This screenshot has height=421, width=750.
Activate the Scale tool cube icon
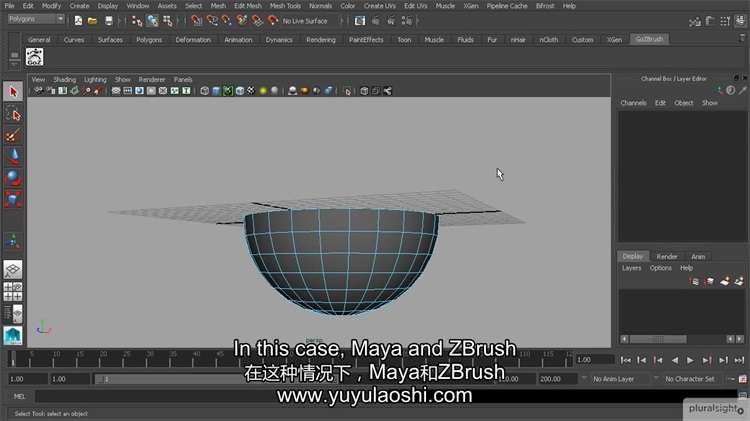13,199
